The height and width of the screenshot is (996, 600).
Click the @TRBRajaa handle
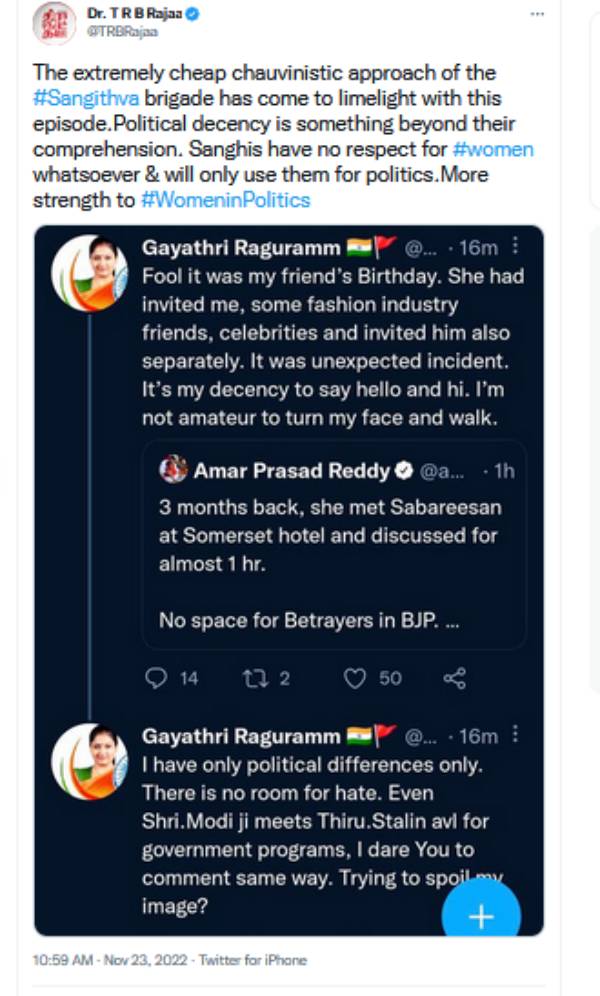click(122, 32)
